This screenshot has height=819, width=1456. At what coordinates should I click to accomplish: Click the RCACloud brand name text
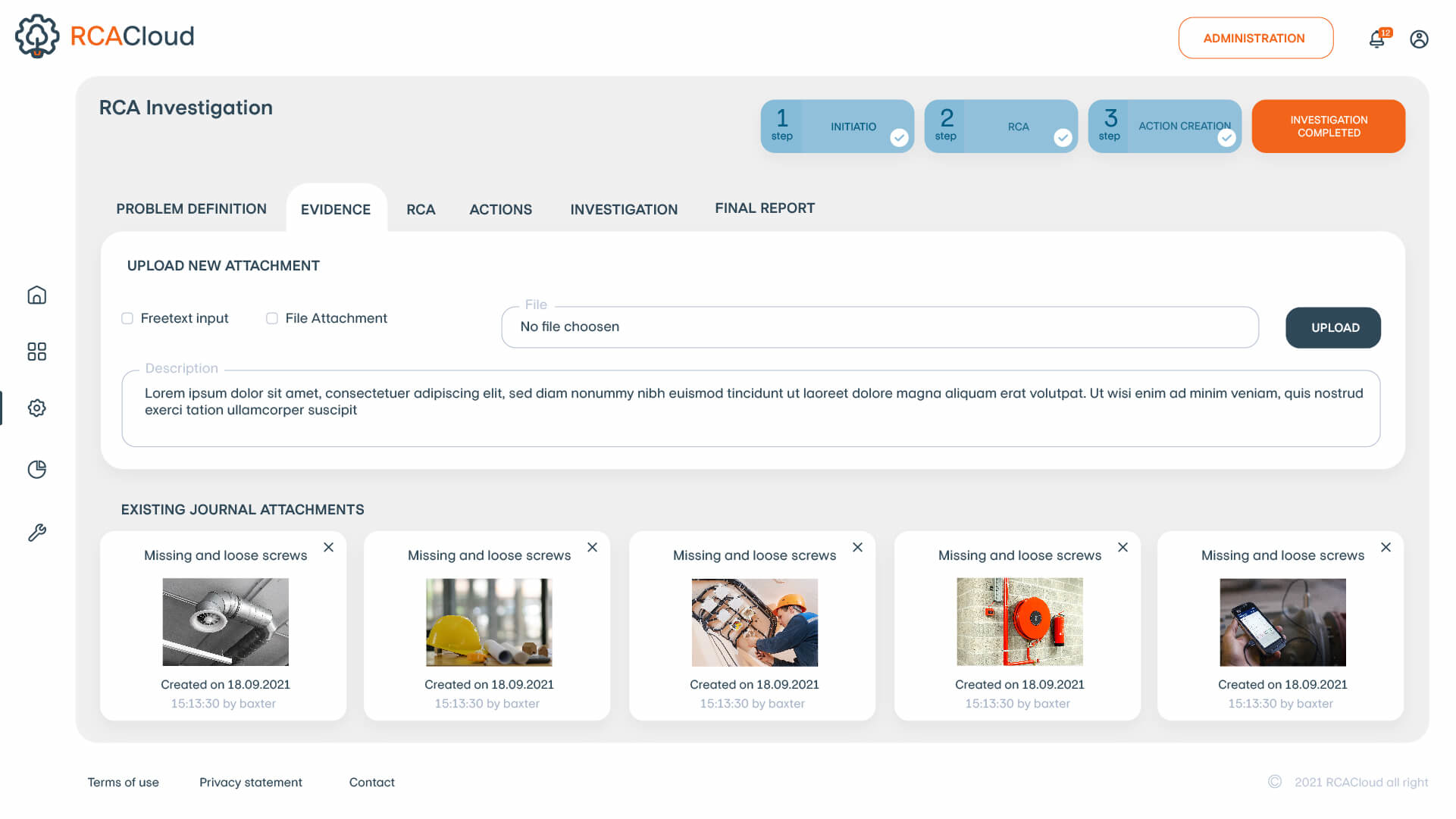coord(132,36)
